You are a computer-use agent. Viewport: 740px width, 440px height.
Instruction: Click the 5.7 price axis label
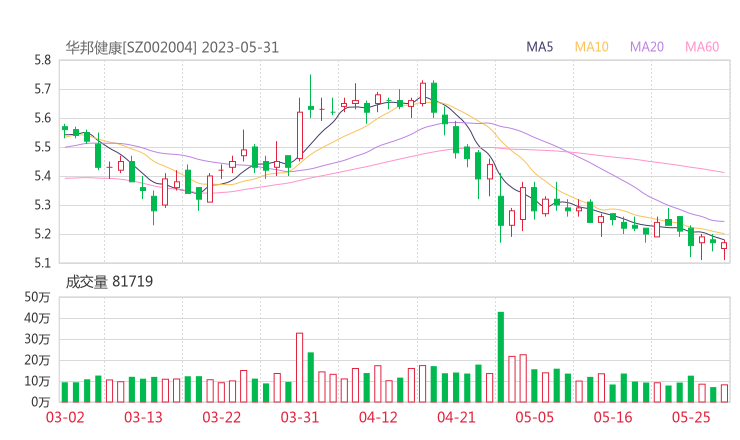click(42, 89)
